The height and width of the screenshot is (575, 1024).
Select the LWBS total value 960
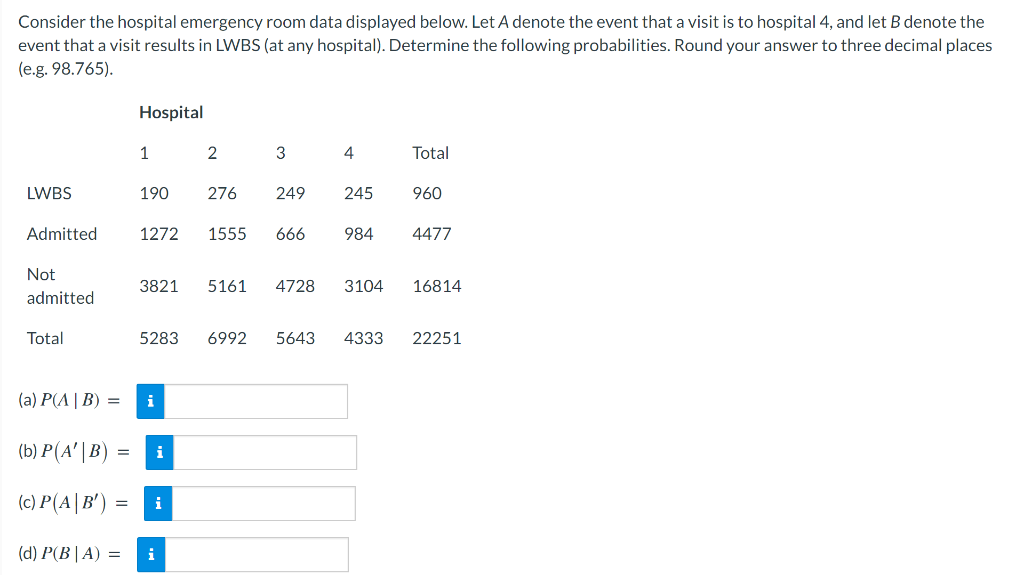427,193
